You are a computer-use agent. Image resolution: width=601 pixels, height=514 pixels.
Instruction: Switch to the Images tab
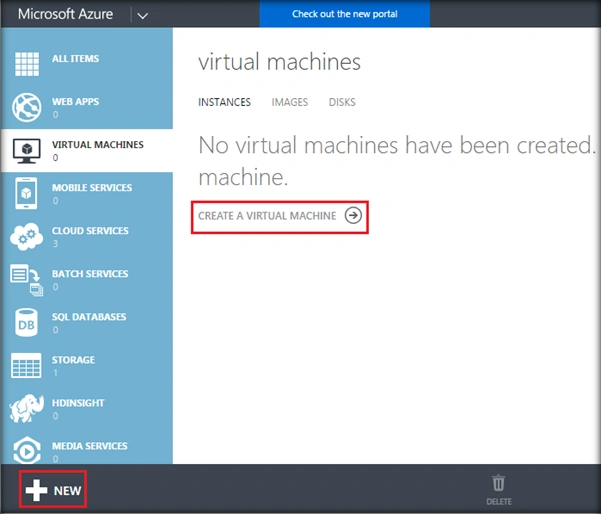(290, 102)
